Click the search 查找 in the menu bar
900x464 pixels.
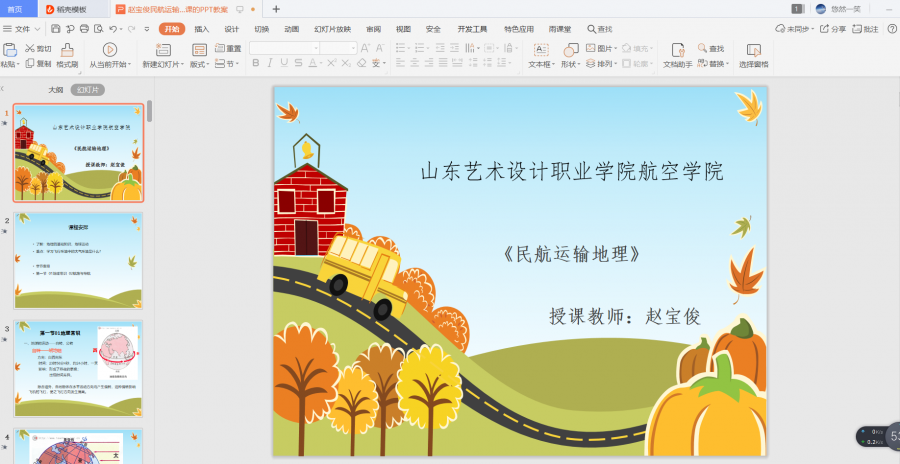click(600, 29)
